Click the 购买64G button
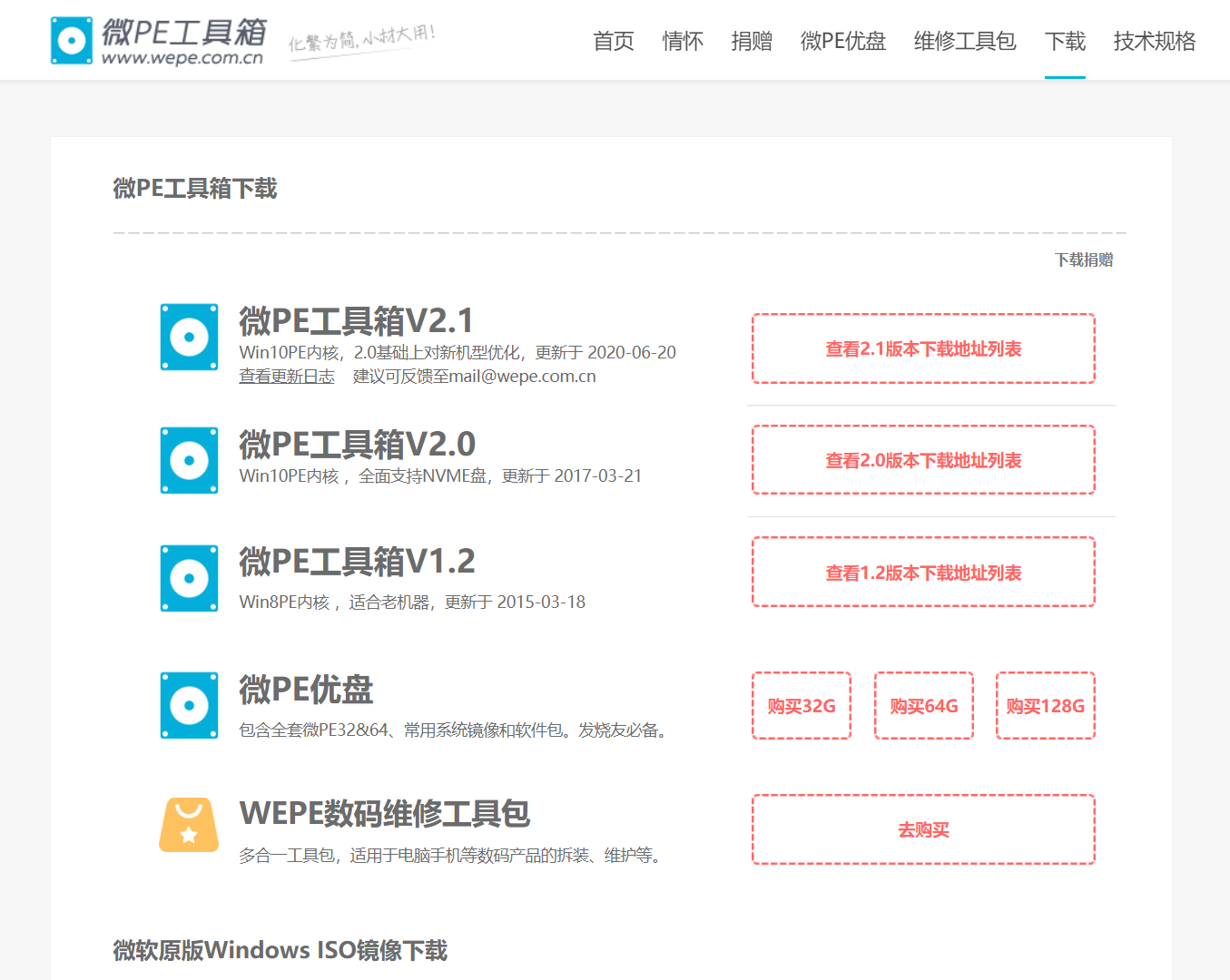This screenshot has height=980, width=1230. point(924,706)
